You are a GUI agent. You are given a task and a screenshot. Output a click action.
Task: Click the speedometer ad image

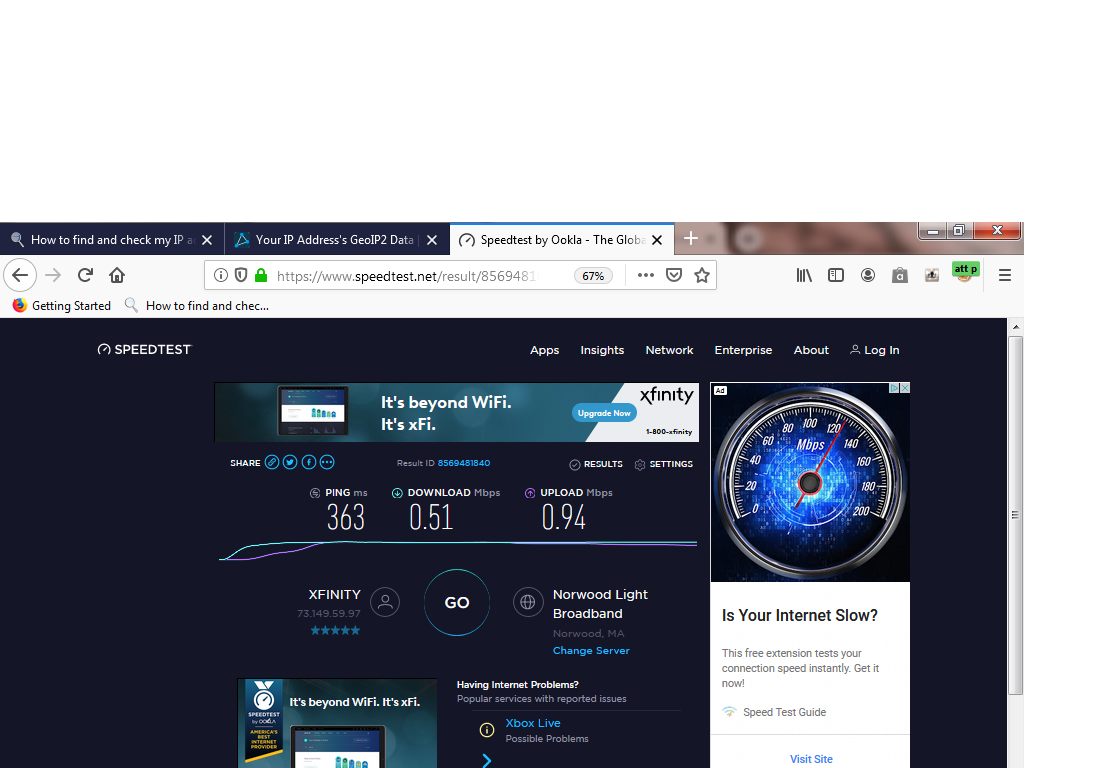click(810, 482)
